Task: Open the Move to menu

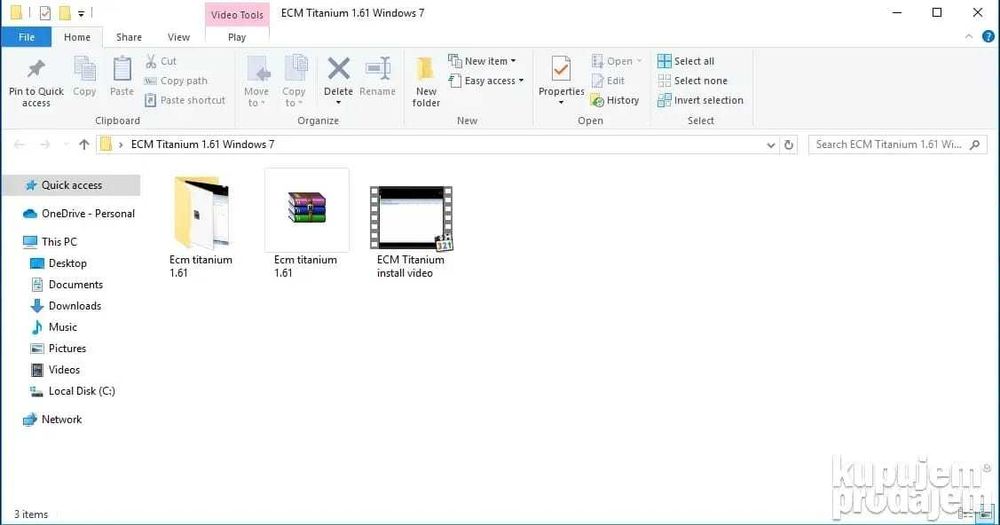Action: (256, 81)
